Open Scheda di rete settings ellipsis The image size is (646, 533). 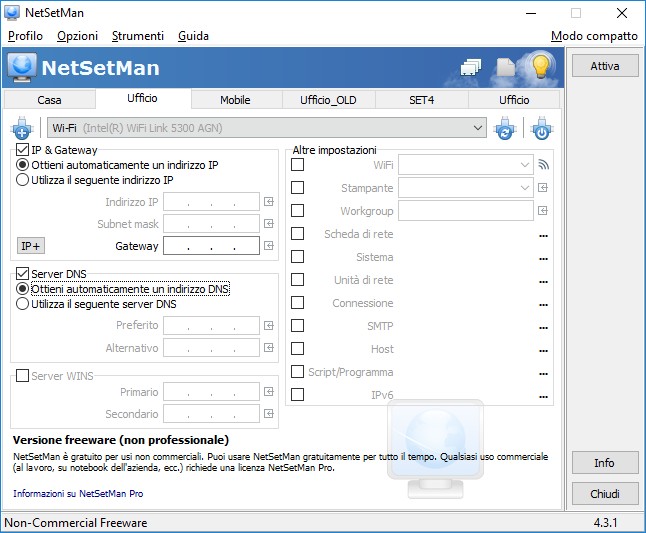point(543,236)
